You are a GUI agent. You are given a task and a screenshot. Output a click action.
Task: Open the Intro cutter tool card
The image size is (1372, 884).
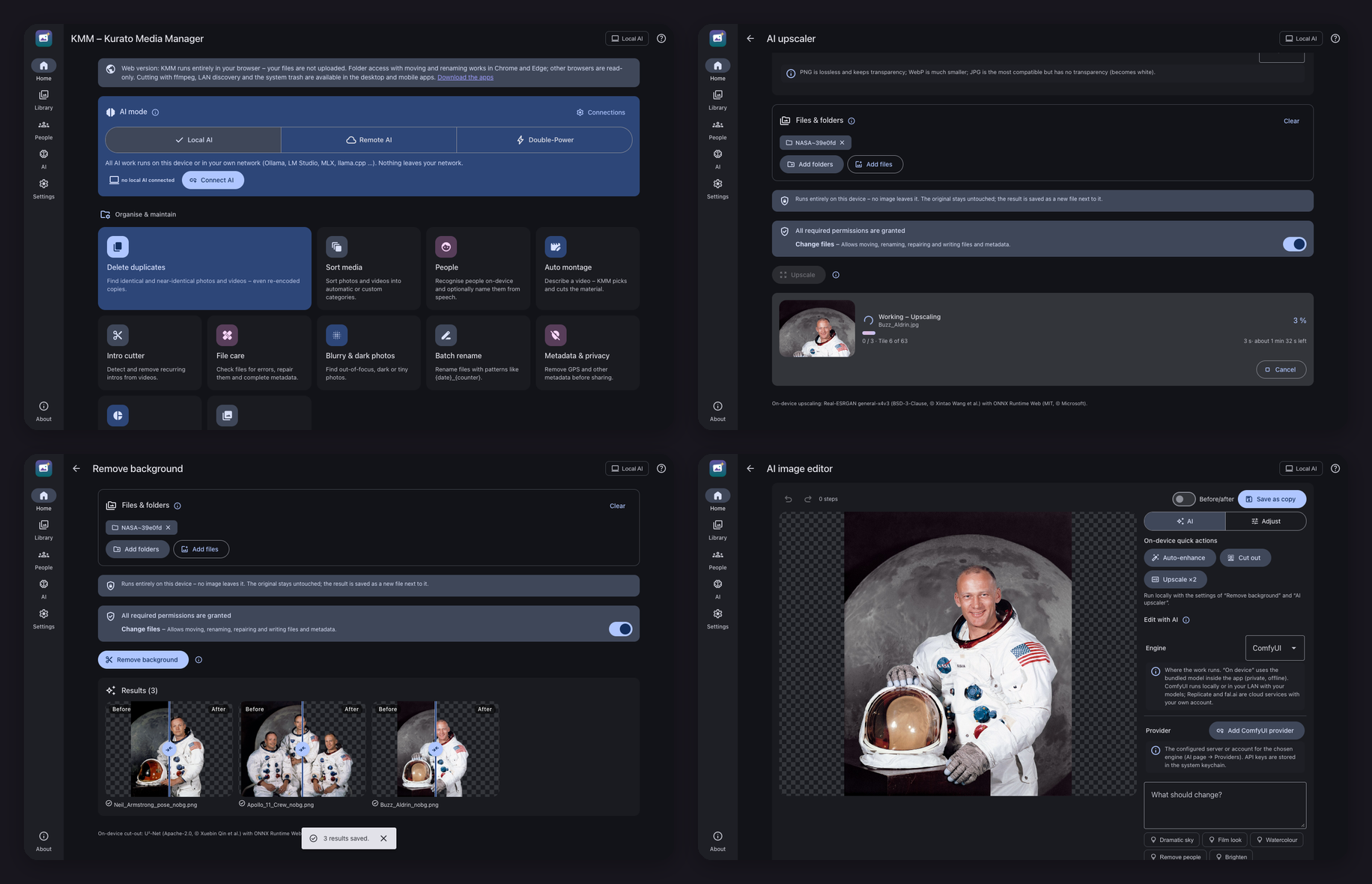[150, 353]
